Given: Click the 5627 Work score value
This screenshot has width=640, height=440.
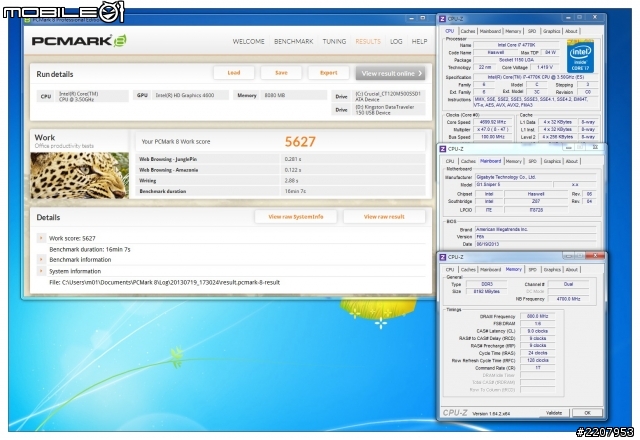Looking at the screenshot, I should click(x=300, y=142).
